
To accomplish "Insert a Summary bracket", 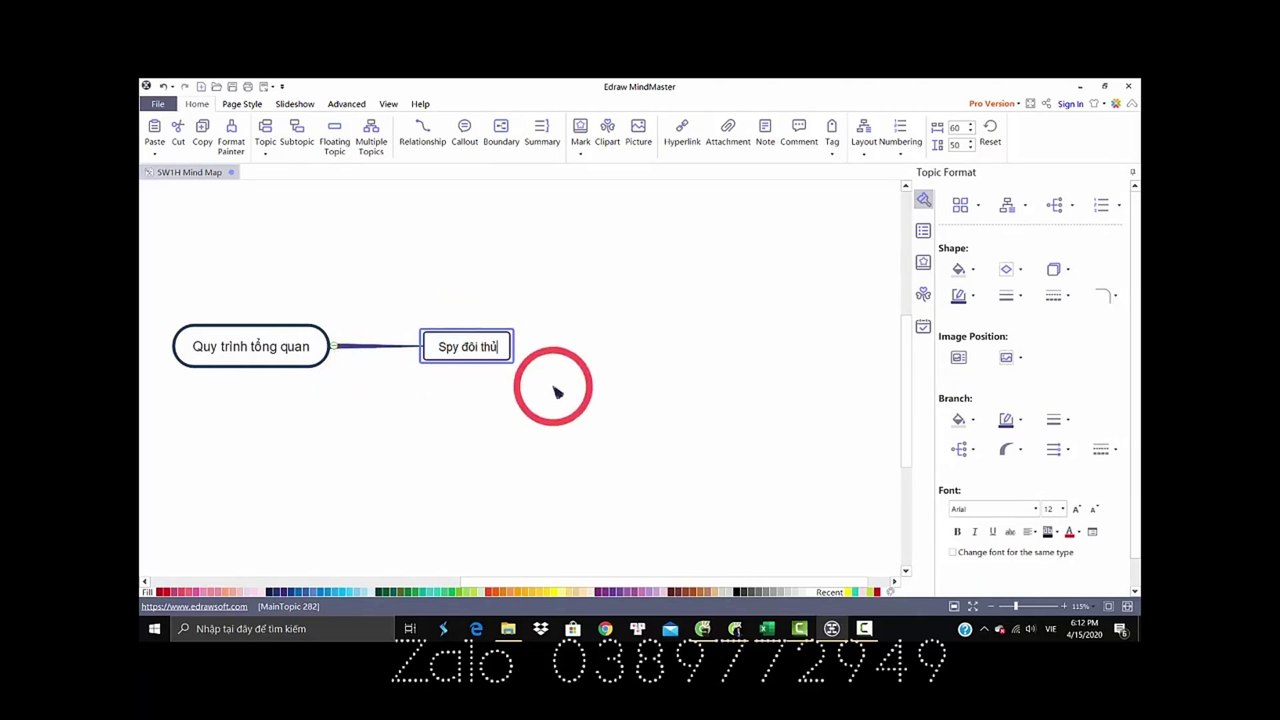I will pos(542,132).
